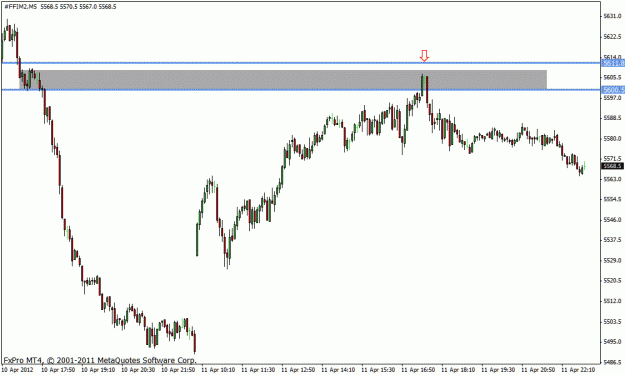Viewport: 625px width, 375px height.
Task: Click the 5563.0 price axis label
Action: tap(613, 179)
